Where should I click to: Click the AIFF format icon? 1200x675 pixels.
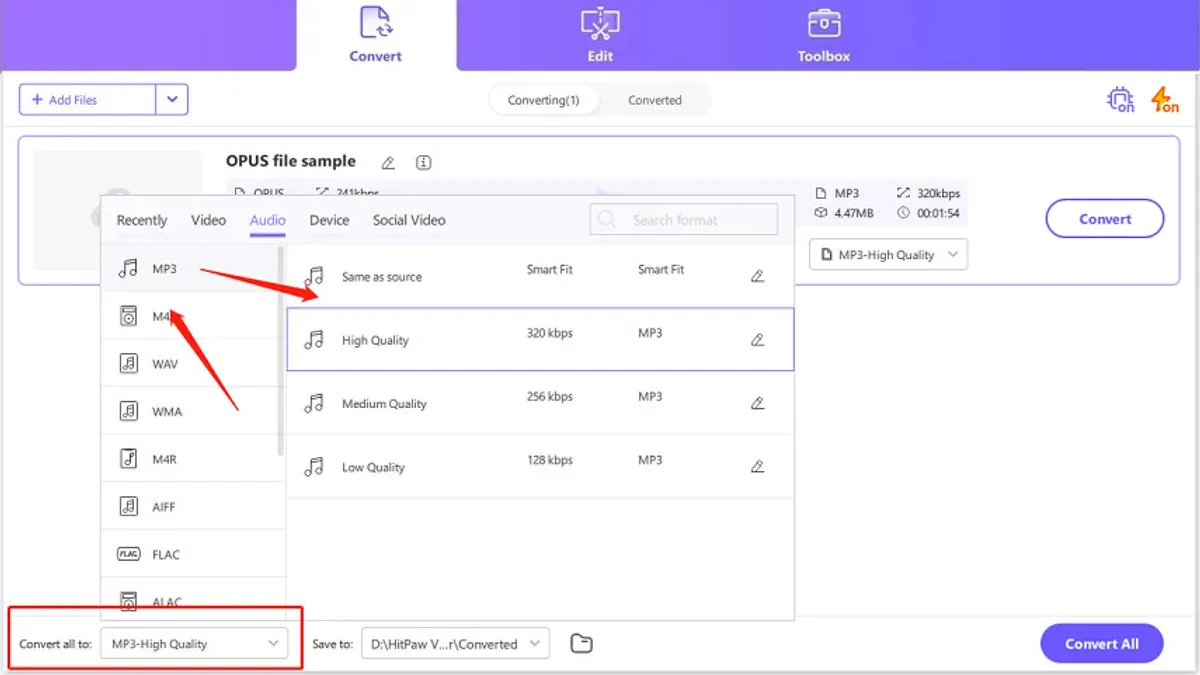pos(128,506)
